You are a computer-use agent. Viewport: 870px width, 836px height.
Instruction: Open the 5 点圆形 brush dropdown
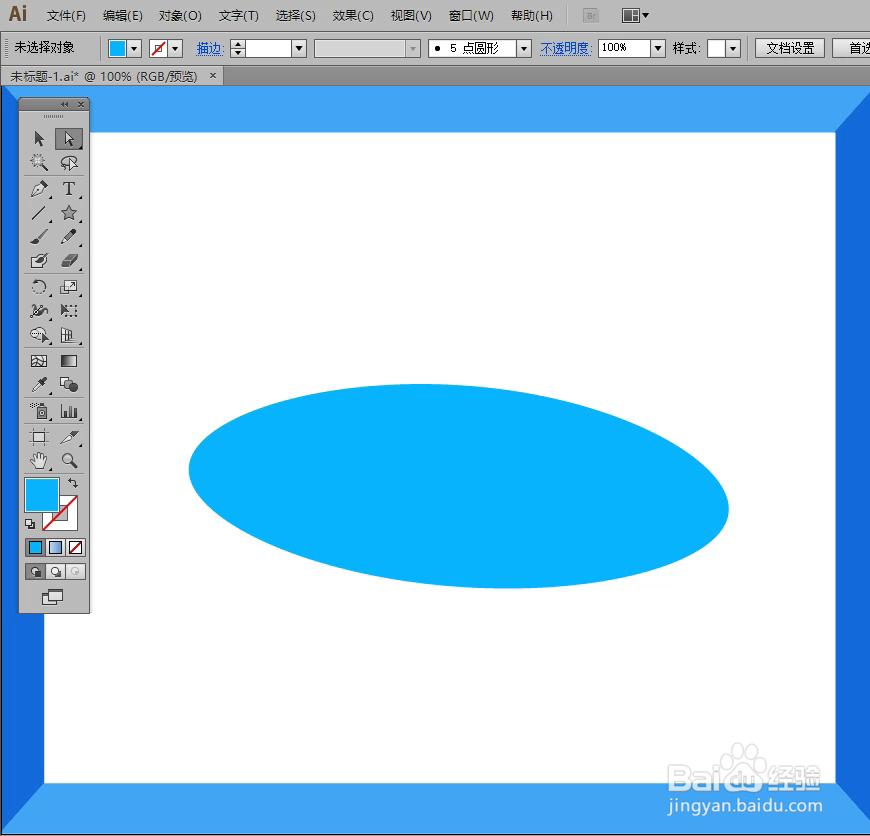point(524,49)
